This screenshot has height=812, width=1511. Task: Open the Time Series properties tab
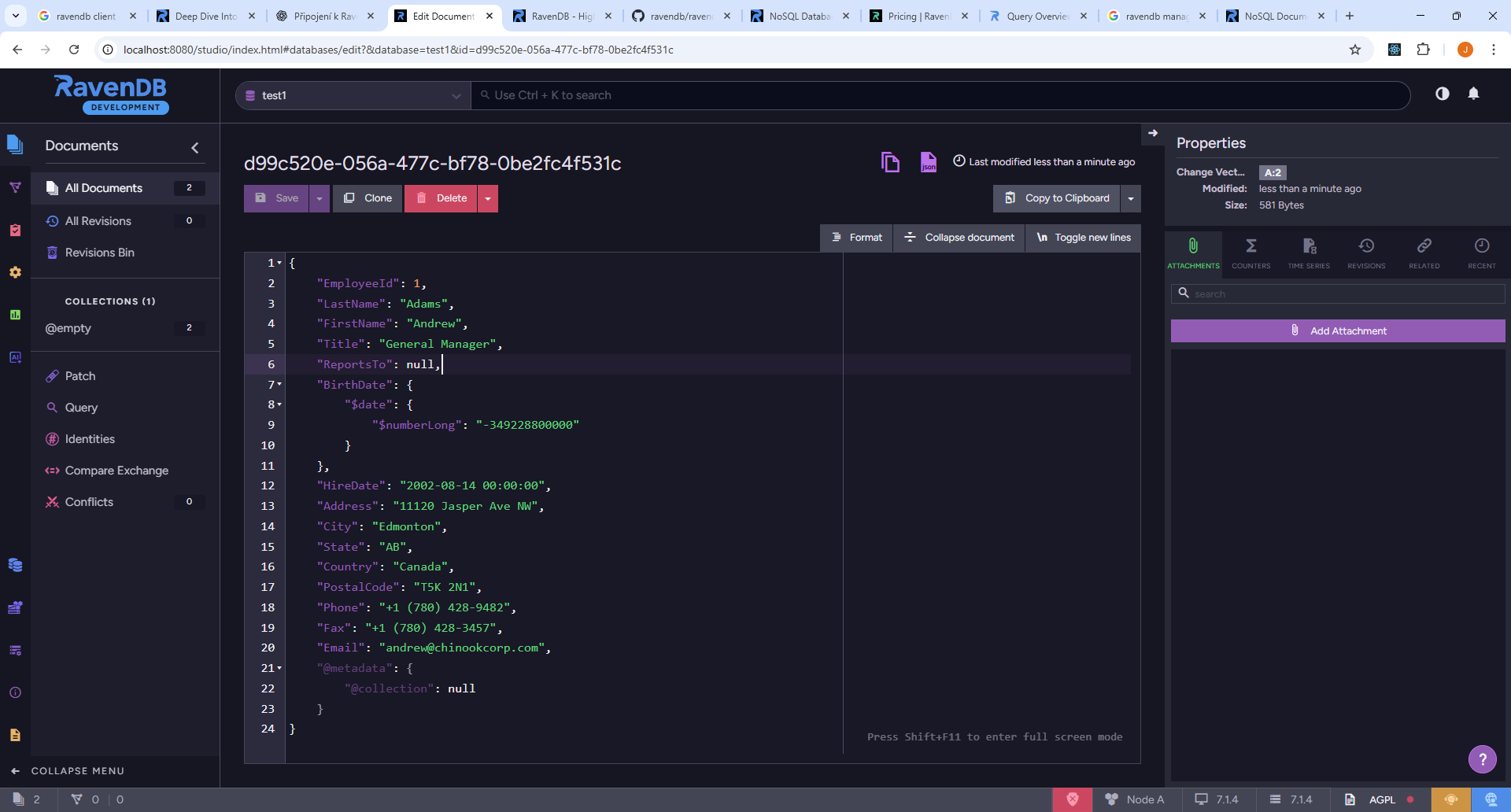click(x=1309, y=253)
